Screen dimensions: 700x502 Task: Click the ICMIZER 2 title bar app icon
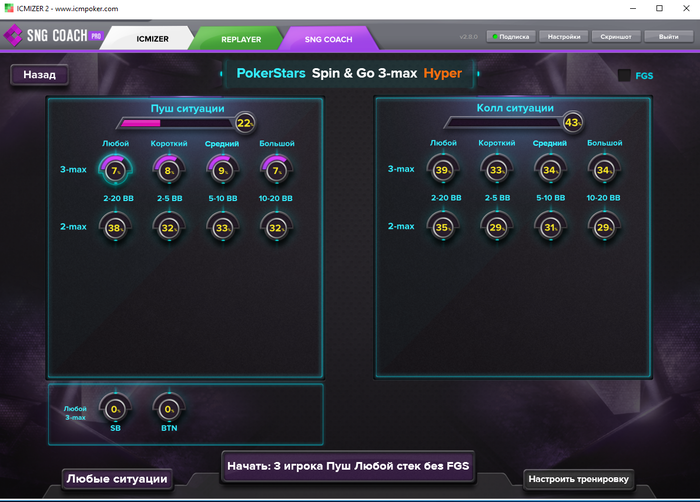[9, 8]
